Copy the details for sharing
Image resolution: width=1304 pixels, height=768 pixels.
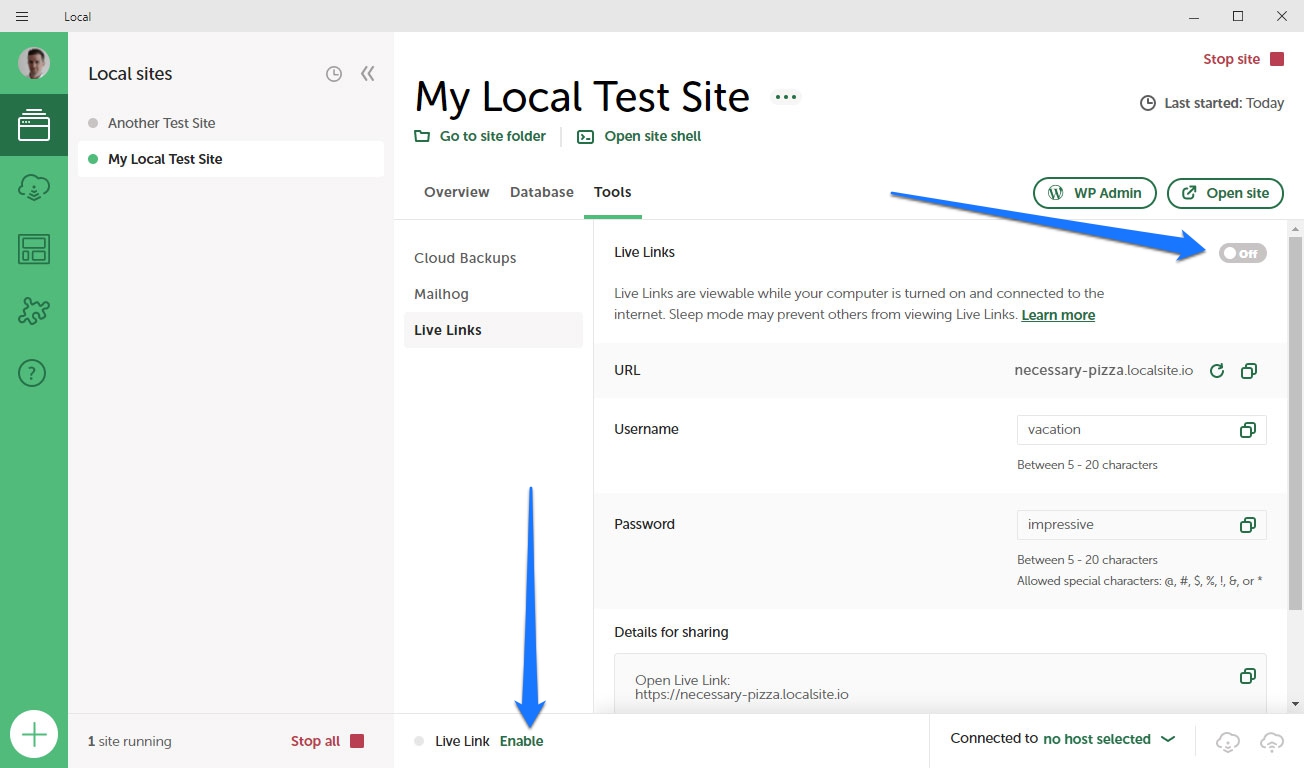point(1247,676)
